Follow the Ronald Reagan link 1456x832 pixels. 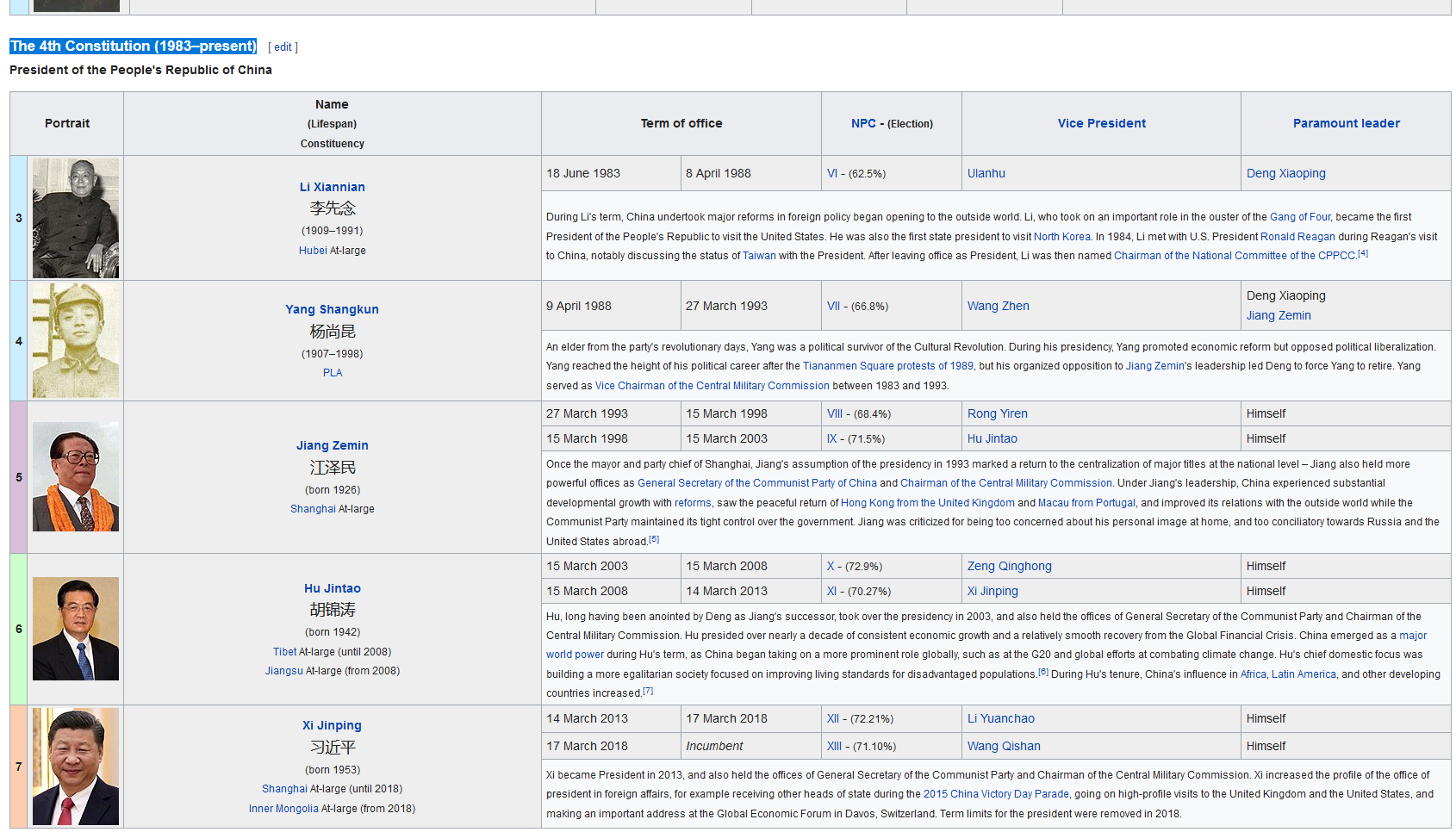tap(1297, 237)
